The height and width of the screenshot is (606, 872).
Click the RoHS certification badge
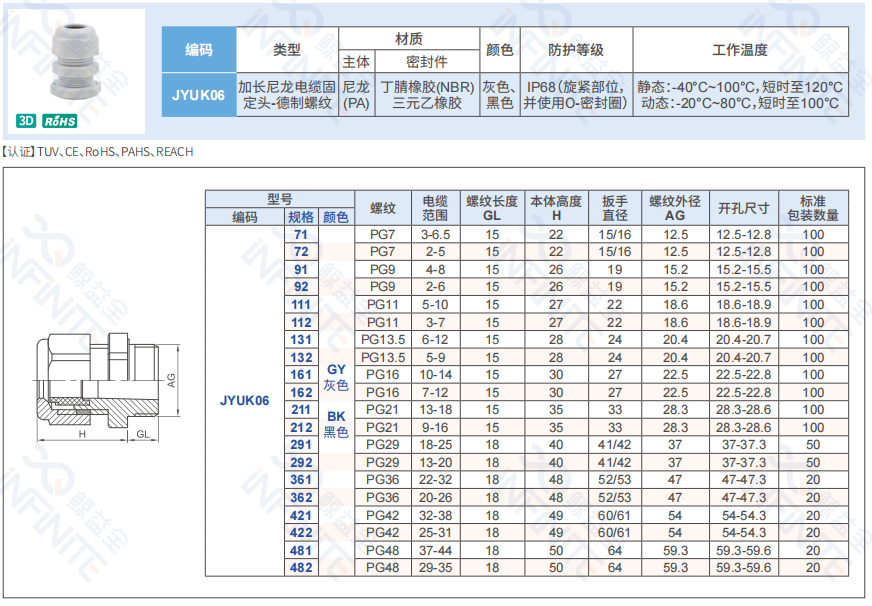(60, 121)
